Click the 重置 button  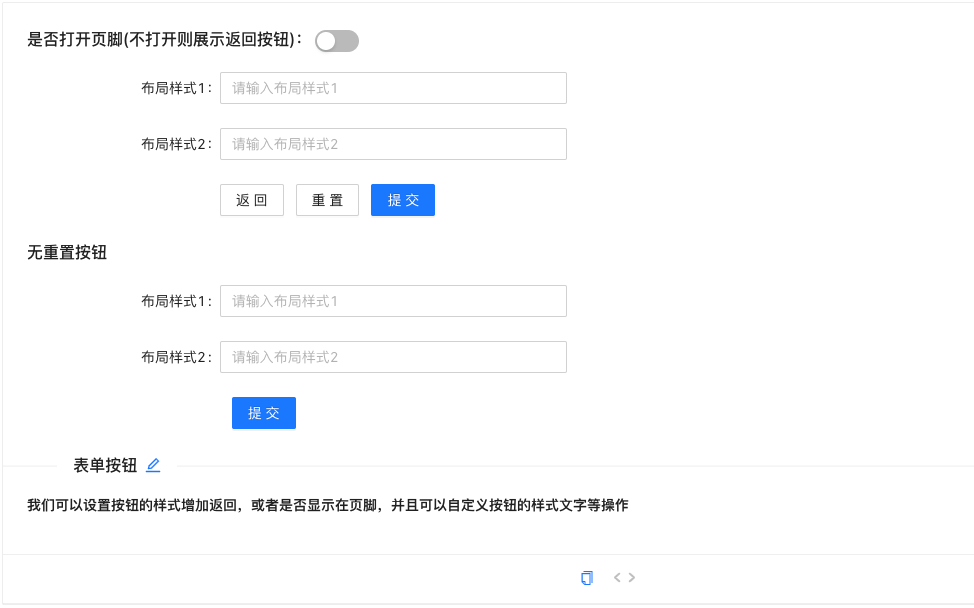click(x=327, y=200)
